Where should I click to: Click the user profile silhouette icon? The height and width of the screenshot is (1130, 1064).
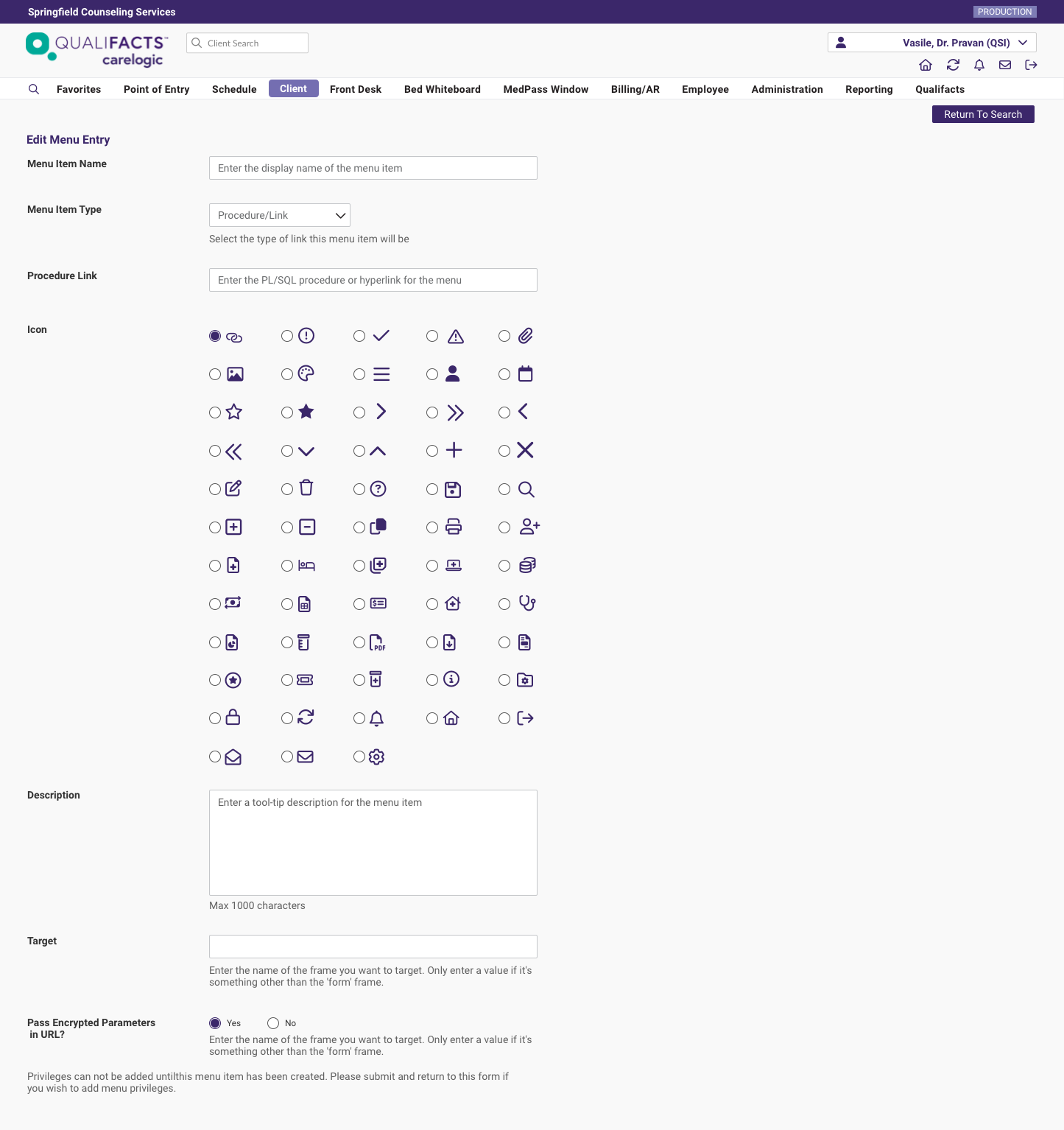pos(841,43)
